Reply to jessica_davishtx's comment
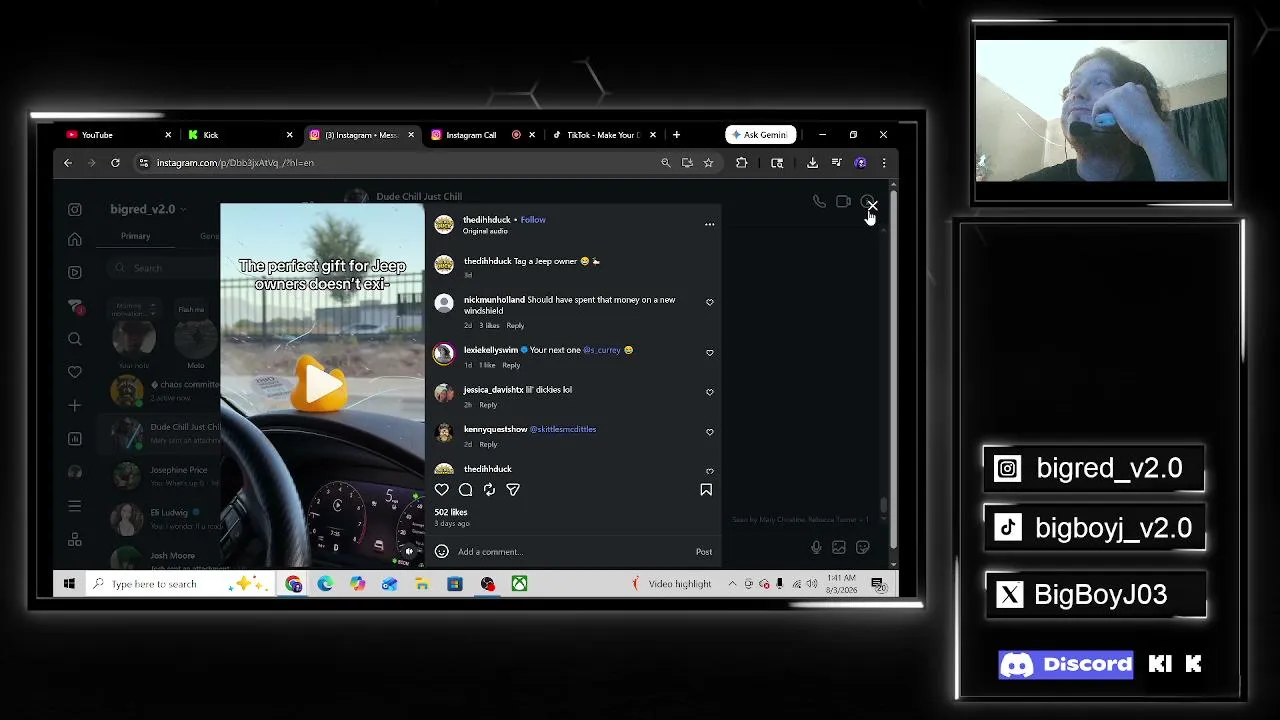The height and width of the screenshot is (720, 1280). (488, 405)
